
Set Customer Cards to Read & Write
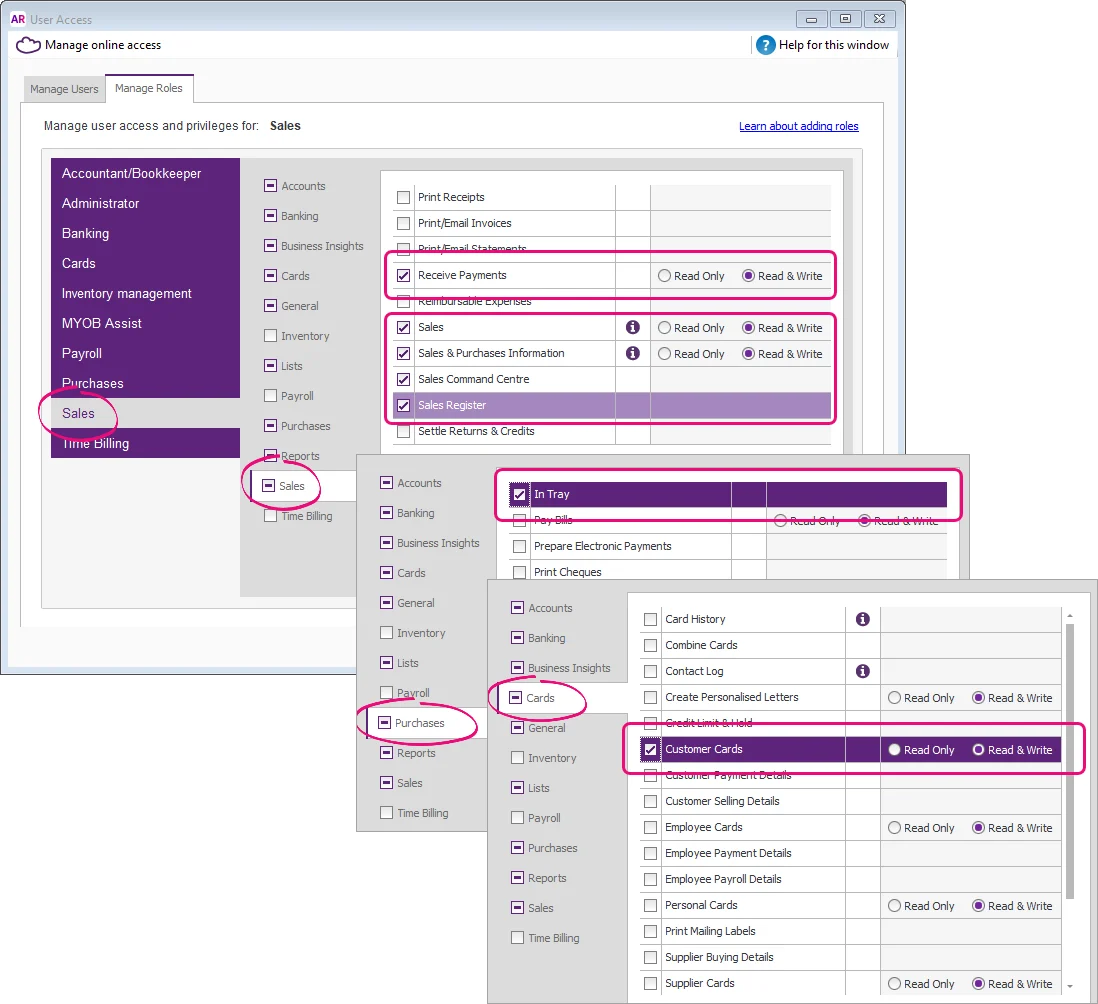point(978,750)
